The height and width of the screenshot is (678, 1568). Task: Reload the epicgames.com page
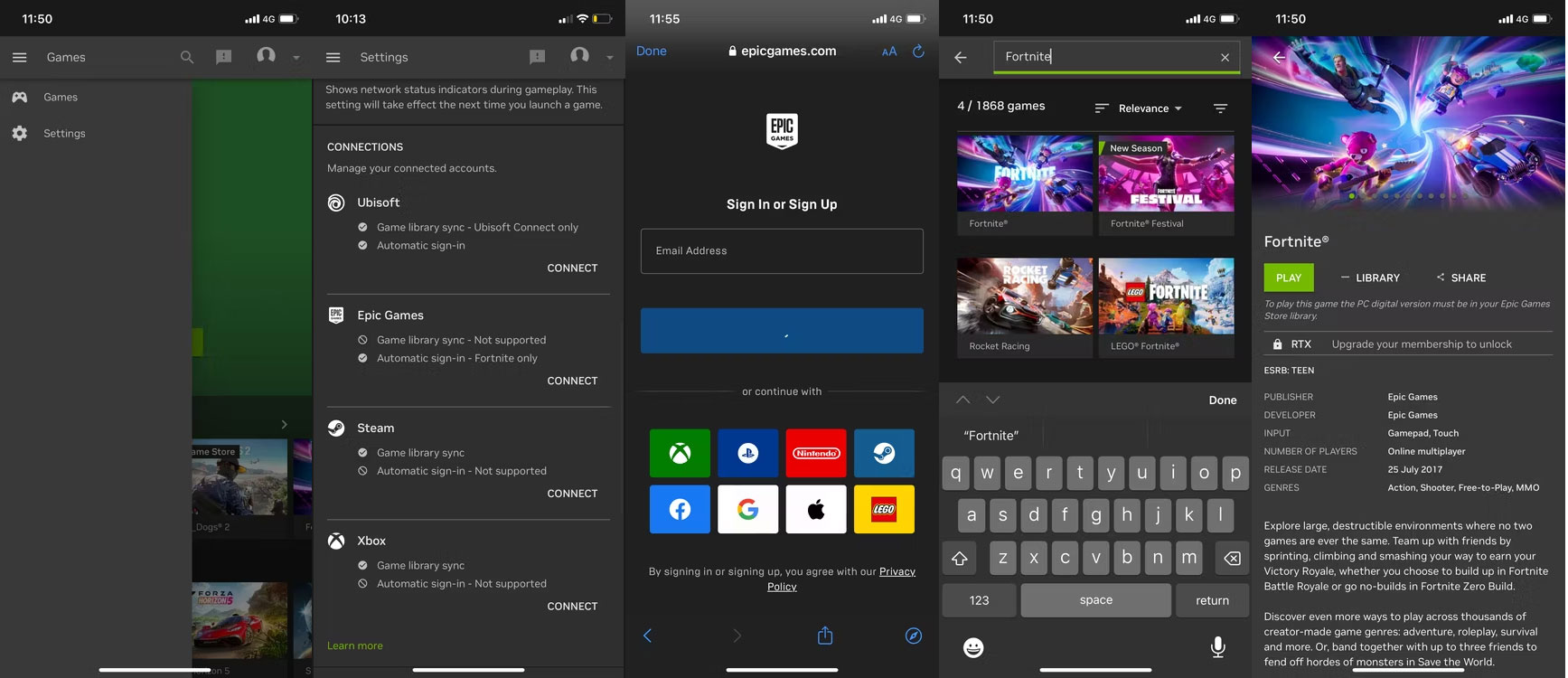(x=918, y=51)
